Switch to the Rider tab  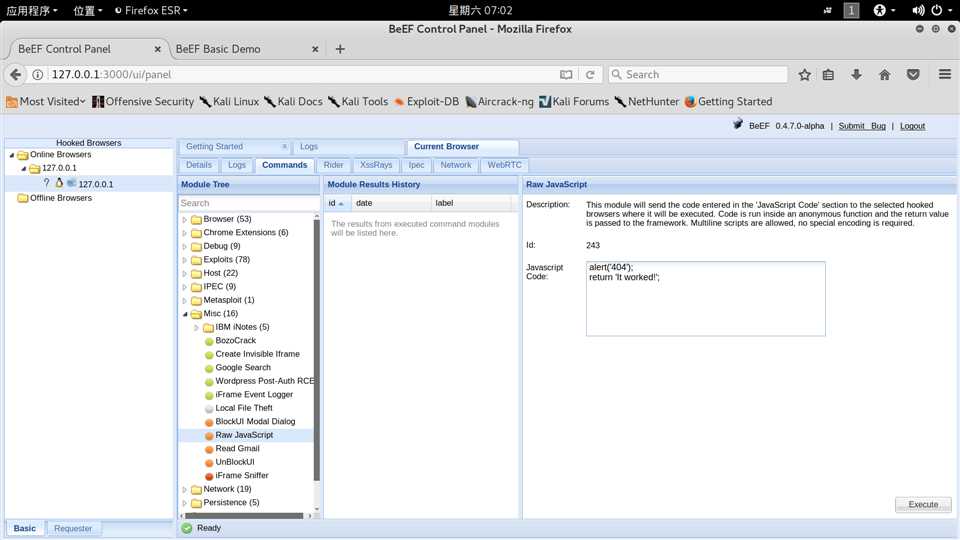[333, 165]
